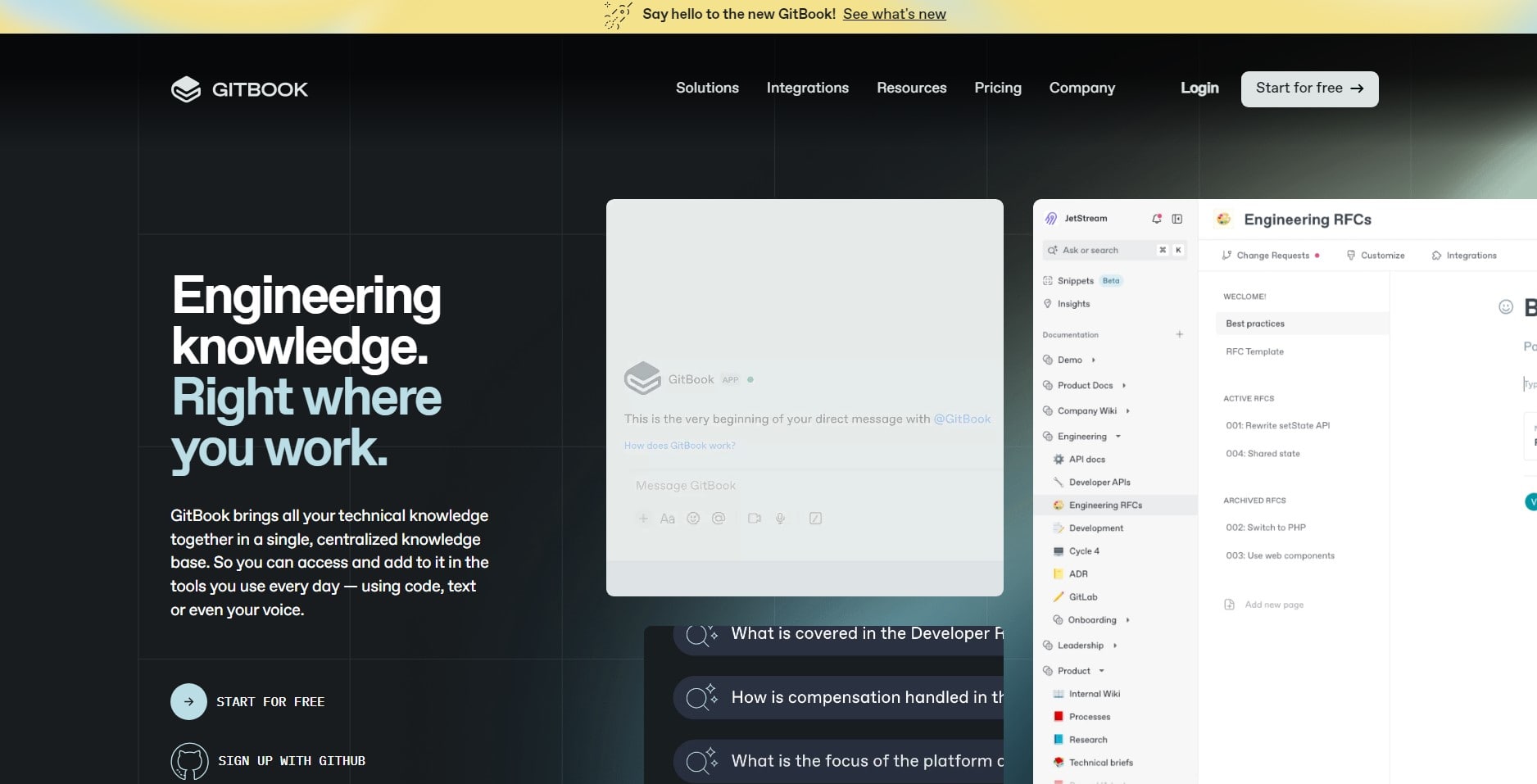Select the Best practices page
This screenshot has width=1537, height=784.
click(x=1302, y=324)
